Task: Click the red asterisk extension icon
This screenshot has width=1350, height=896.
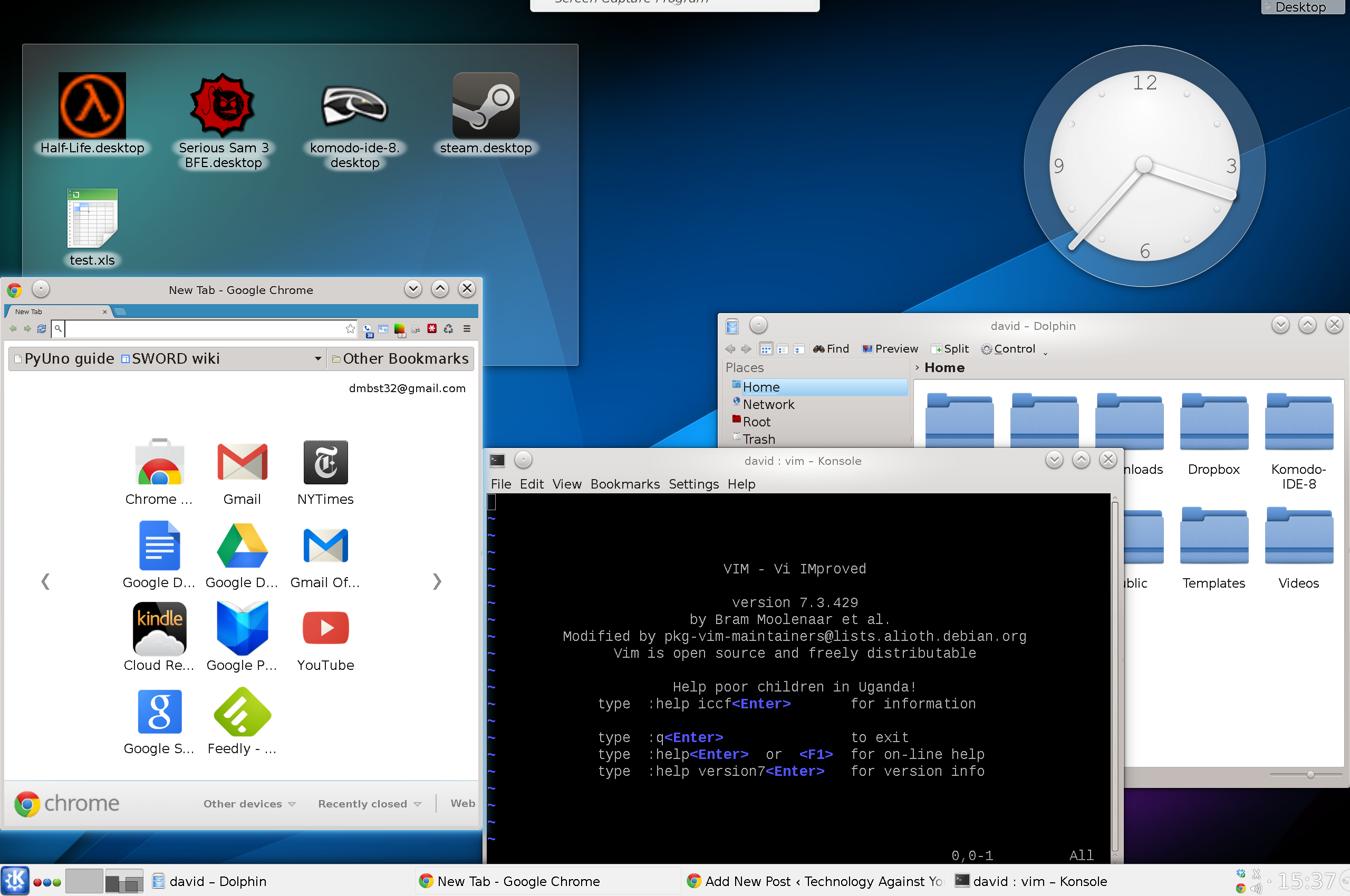Action: [432, 328]
